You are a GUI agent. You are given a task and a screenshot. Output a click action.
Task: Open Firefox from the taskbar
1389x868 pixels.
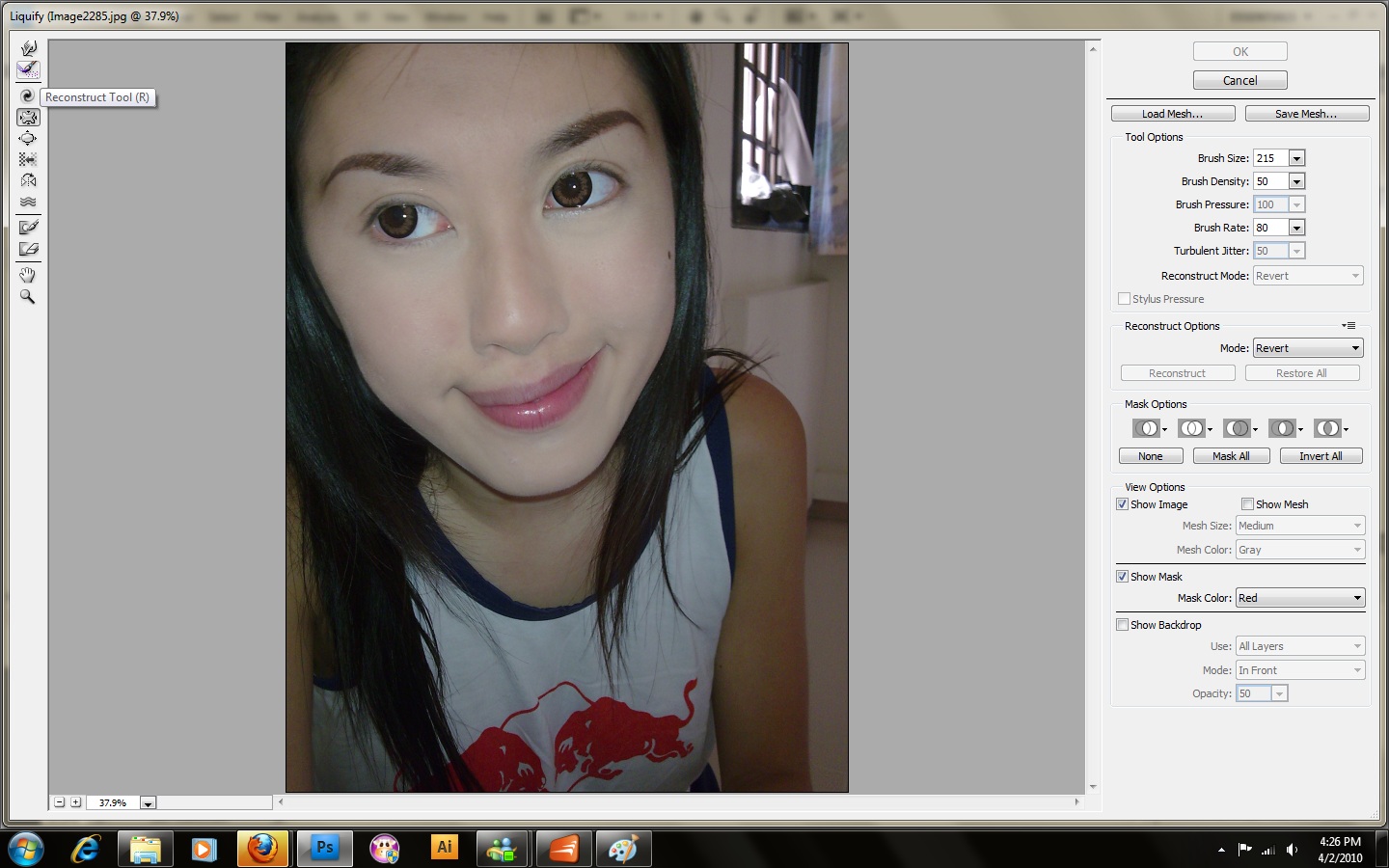[x=263, y=849]
